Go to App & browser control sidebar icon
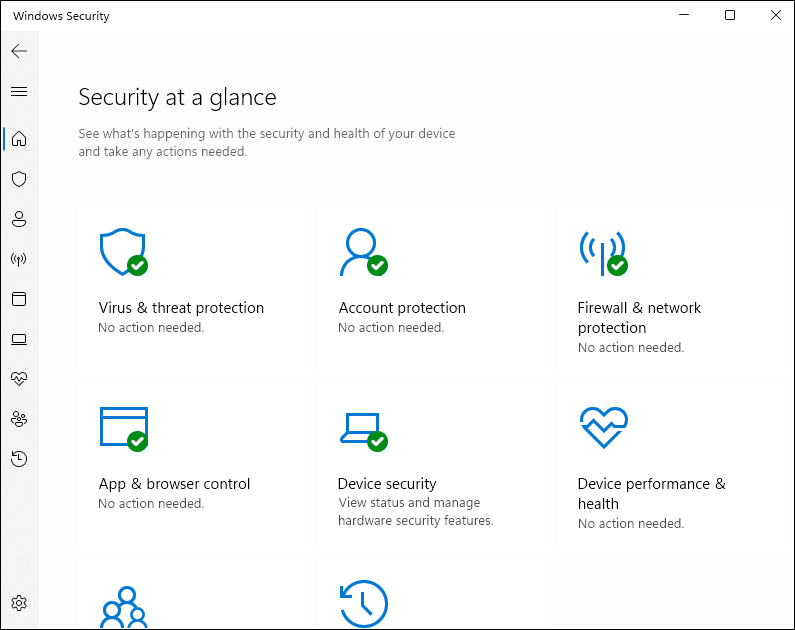The width and height of the screenshot is (795, 630). tap(19, 299)
